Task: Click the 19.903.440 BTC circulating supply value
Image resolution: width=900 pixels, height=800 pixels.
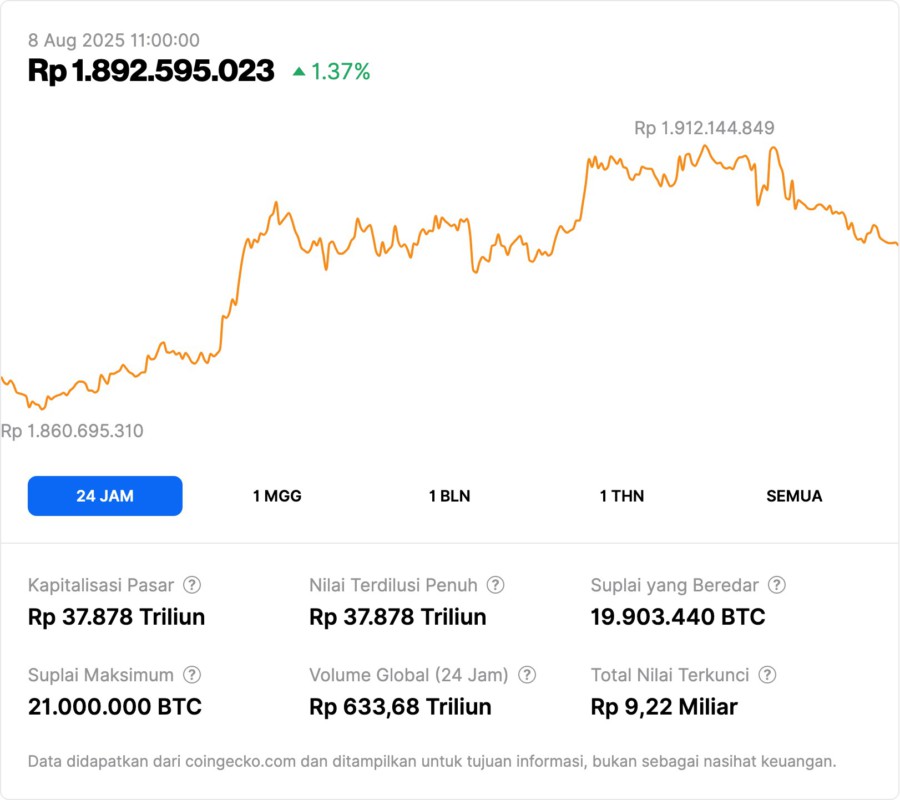Action: (678, 617)
